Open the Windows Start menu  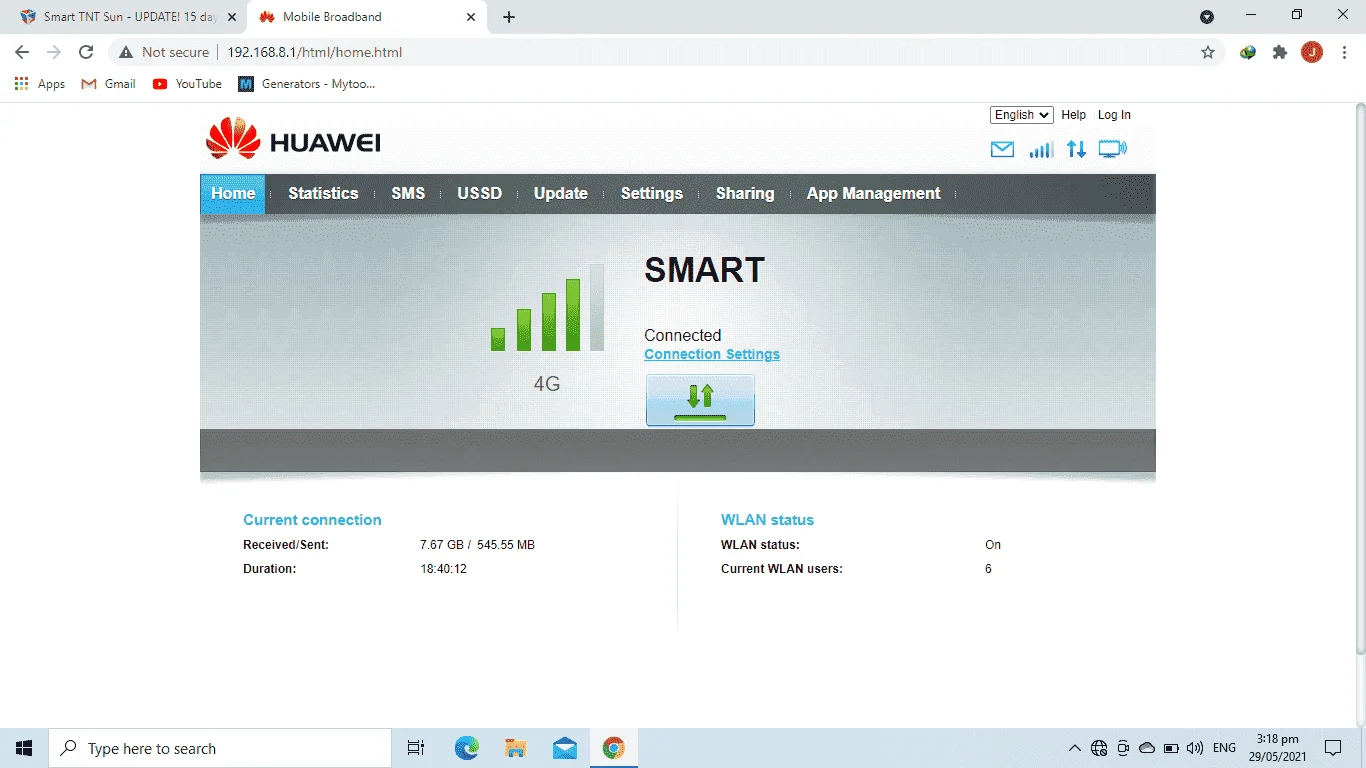click(24, 748)
